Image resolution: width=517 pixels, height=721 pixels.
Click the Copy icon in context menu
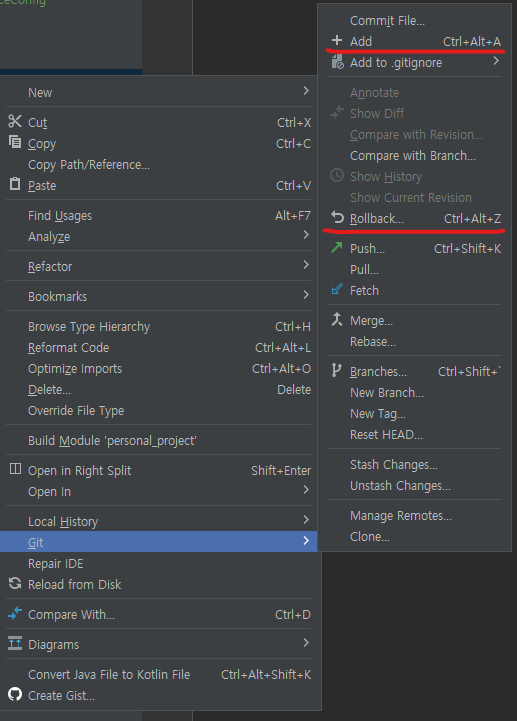pyautogui.click(x=15, y=142)
